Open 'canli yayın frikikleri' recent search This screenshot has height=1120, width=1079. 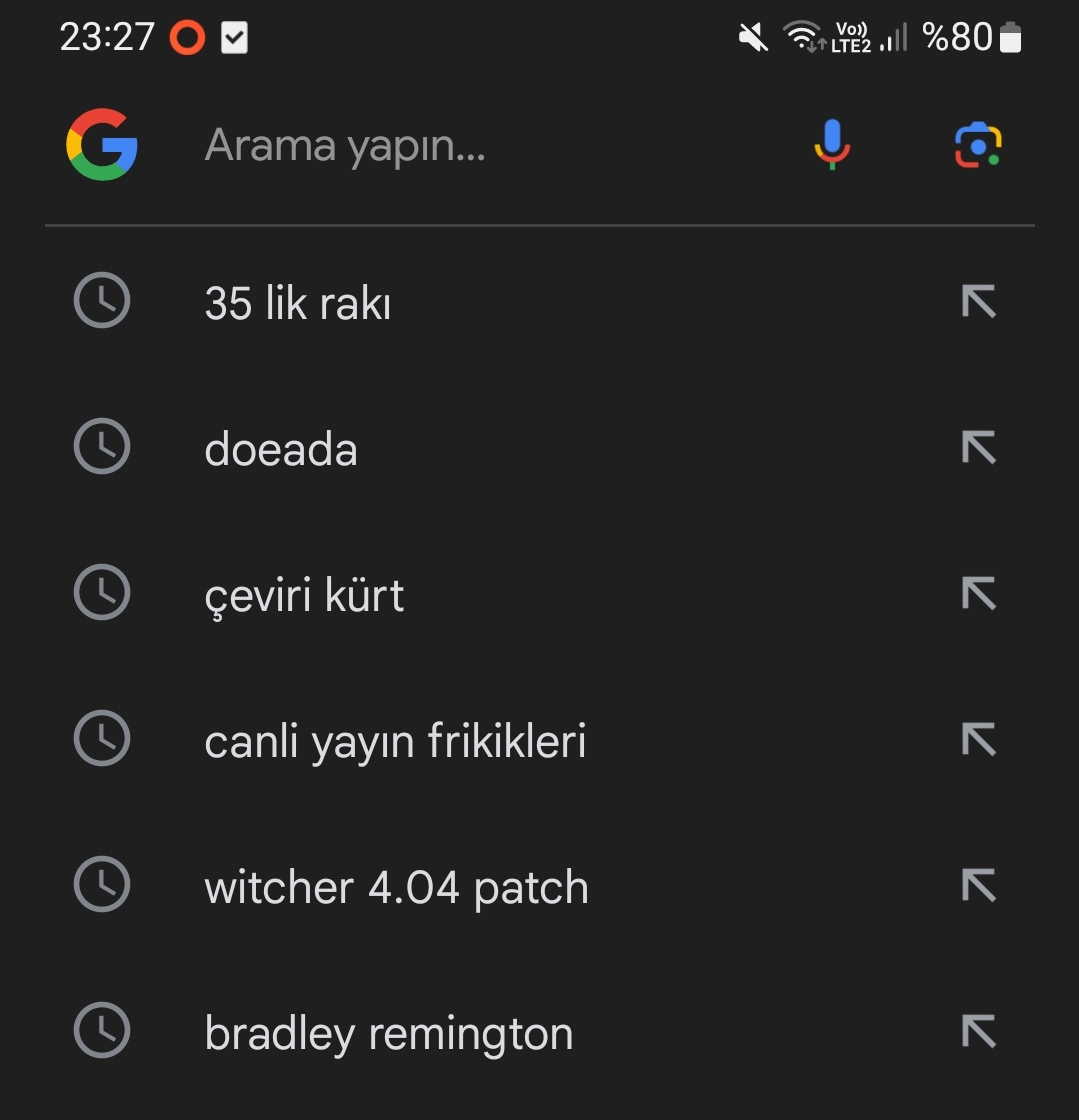395,741
